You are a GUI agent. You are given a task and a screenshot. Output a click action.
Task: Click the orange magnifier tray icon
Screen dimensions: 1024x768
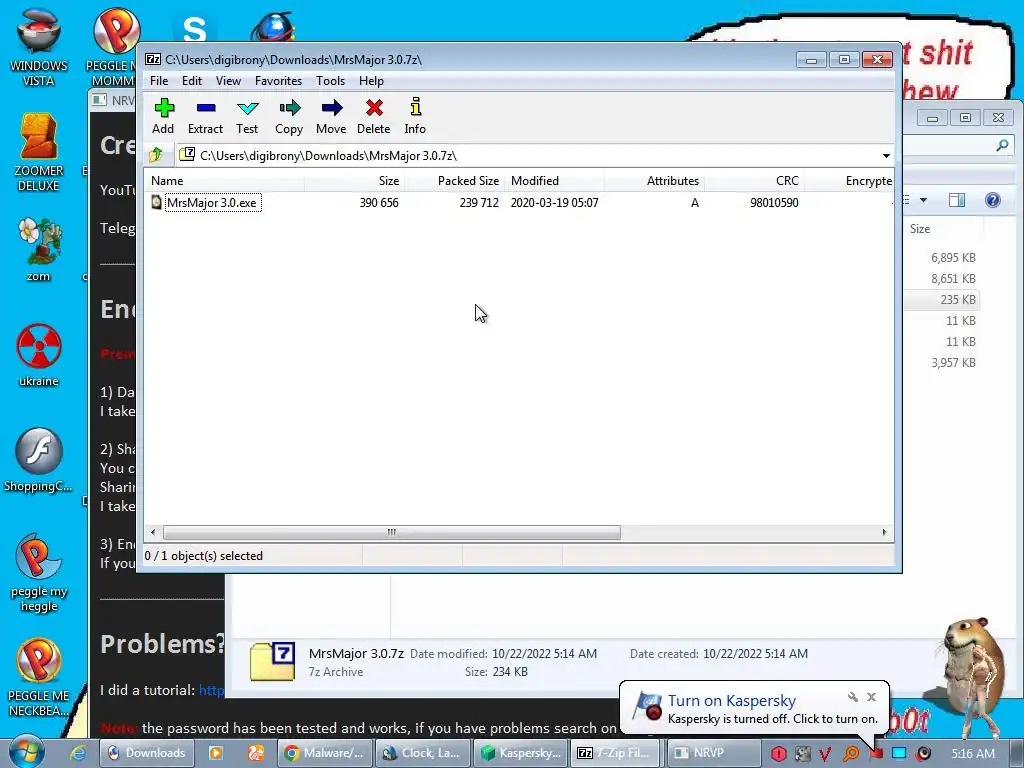point(851,754)
